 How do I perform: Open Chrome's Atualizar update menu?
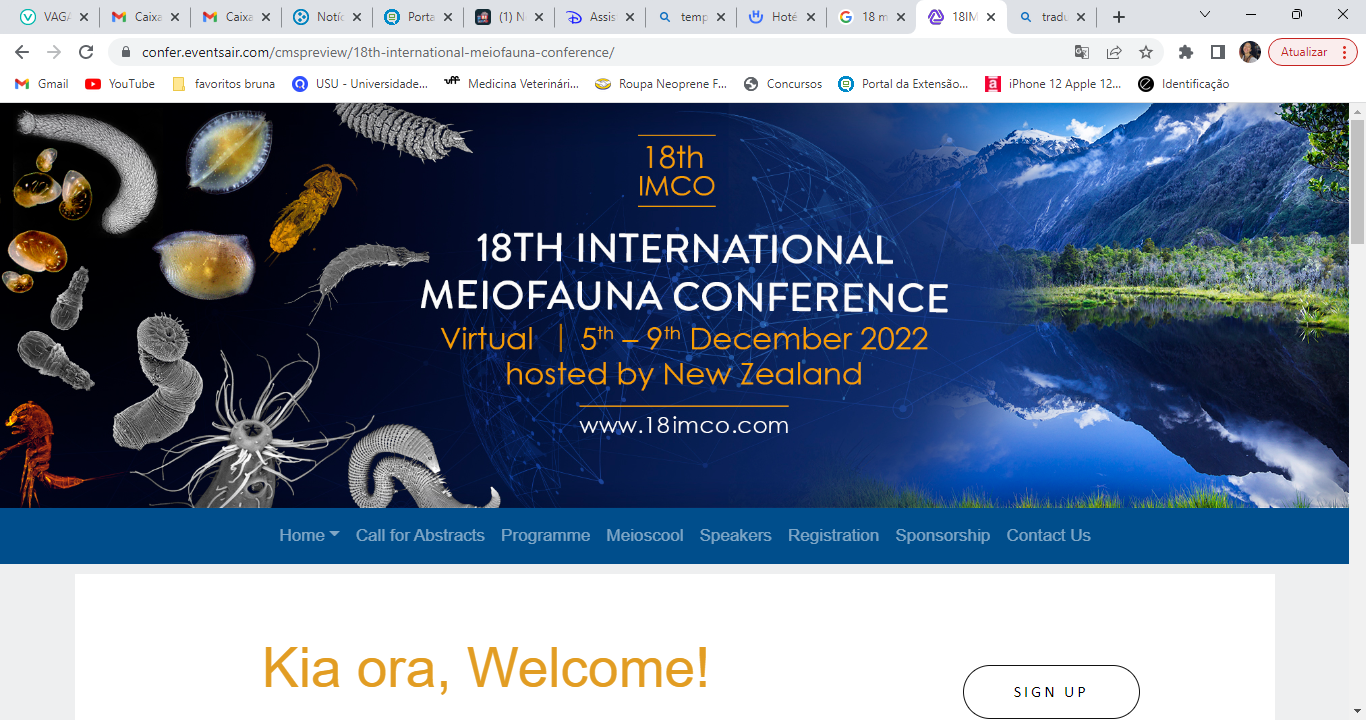(x=1312, y=52)
